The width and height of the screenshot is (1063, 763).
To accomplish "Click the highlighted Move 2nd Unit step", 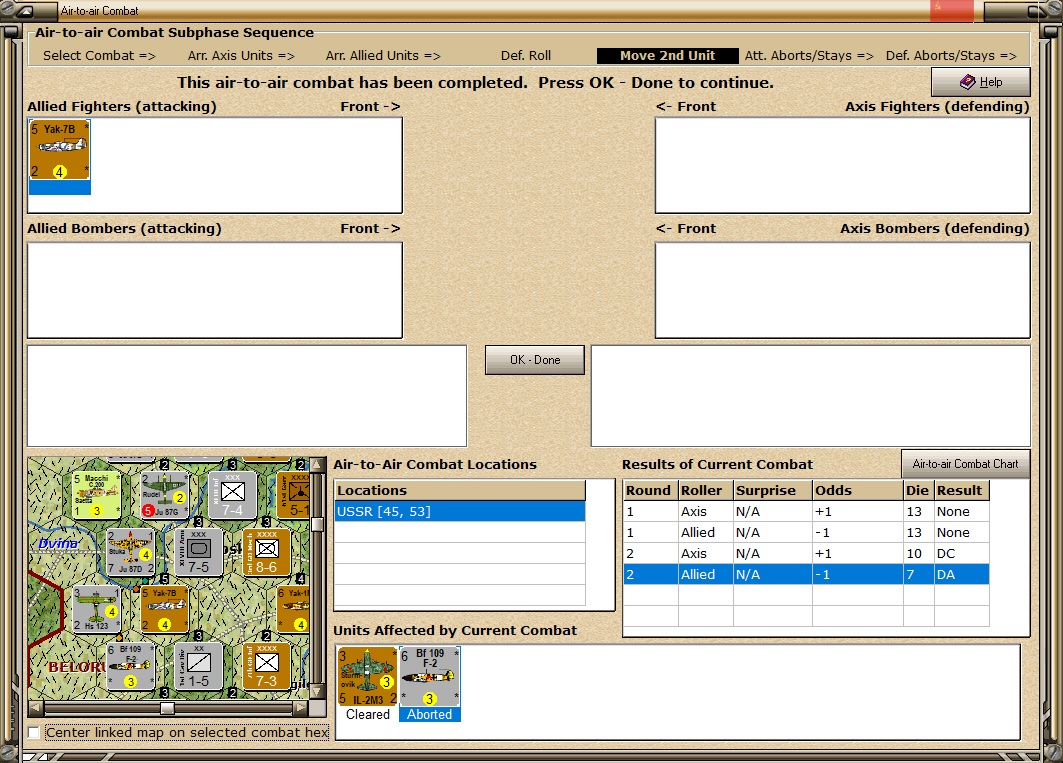I will (668, 56).
